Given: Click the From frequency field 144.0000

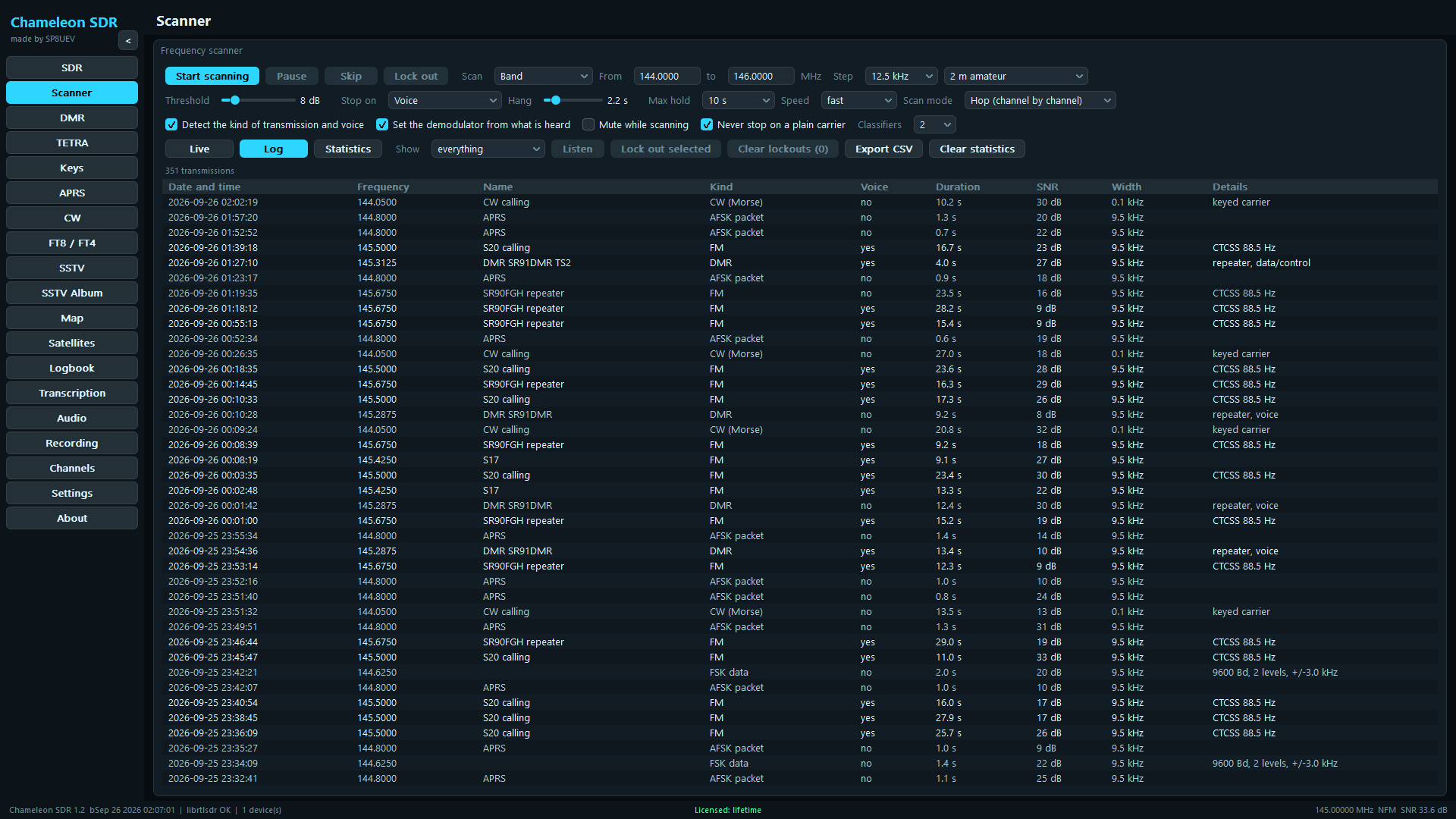Looking at the screenshot, I should coord(667,77).
